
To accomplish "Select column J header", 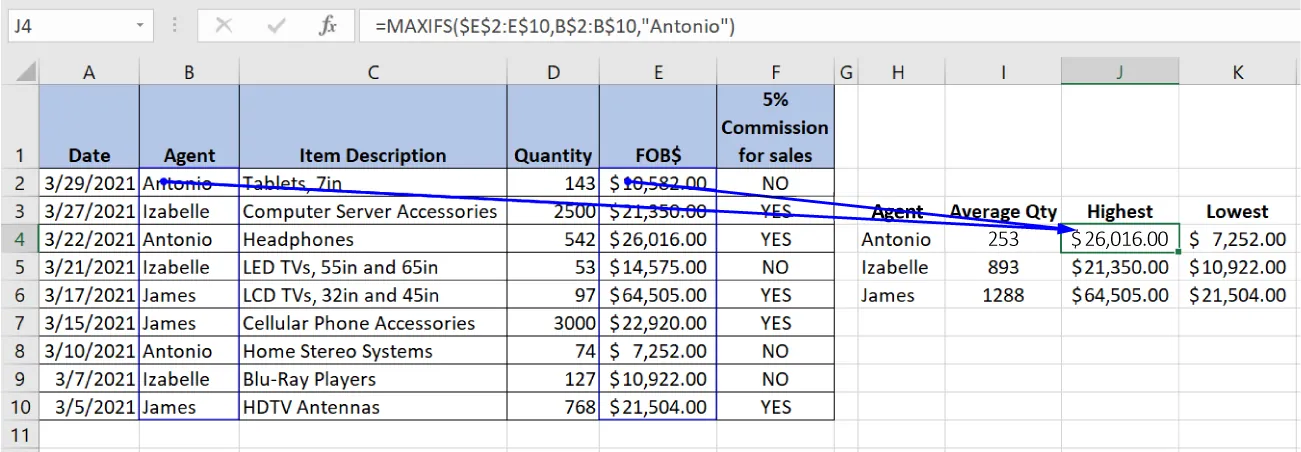I will click(1119, 72).
